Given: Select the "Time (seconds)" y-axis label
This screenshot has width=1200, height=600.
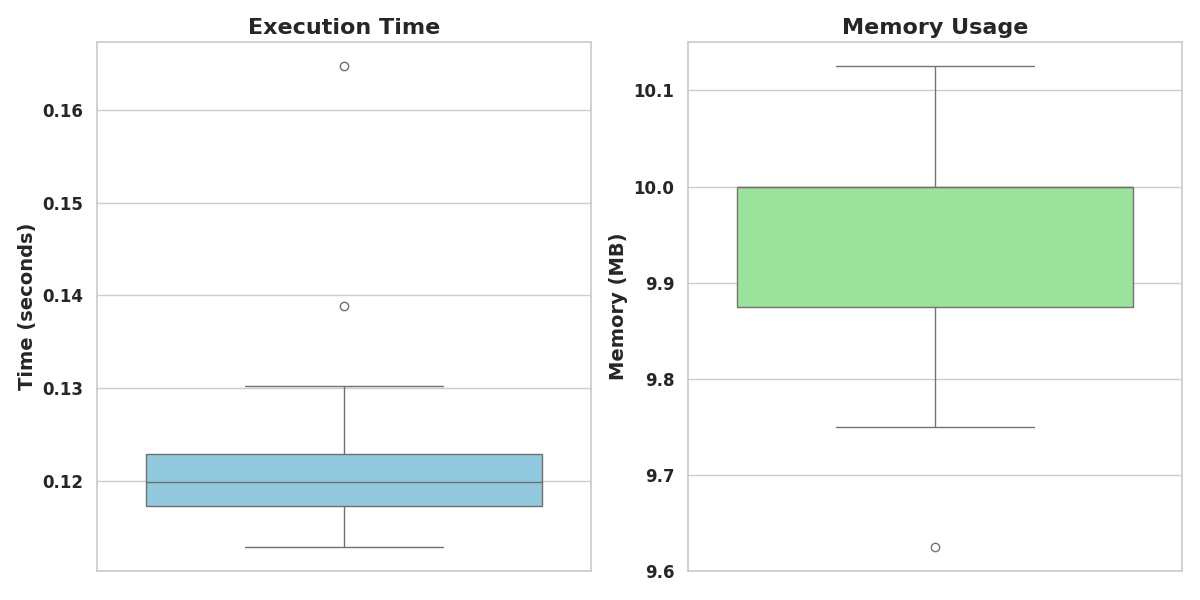Looking at the screenshot, I should coord(27,306).
